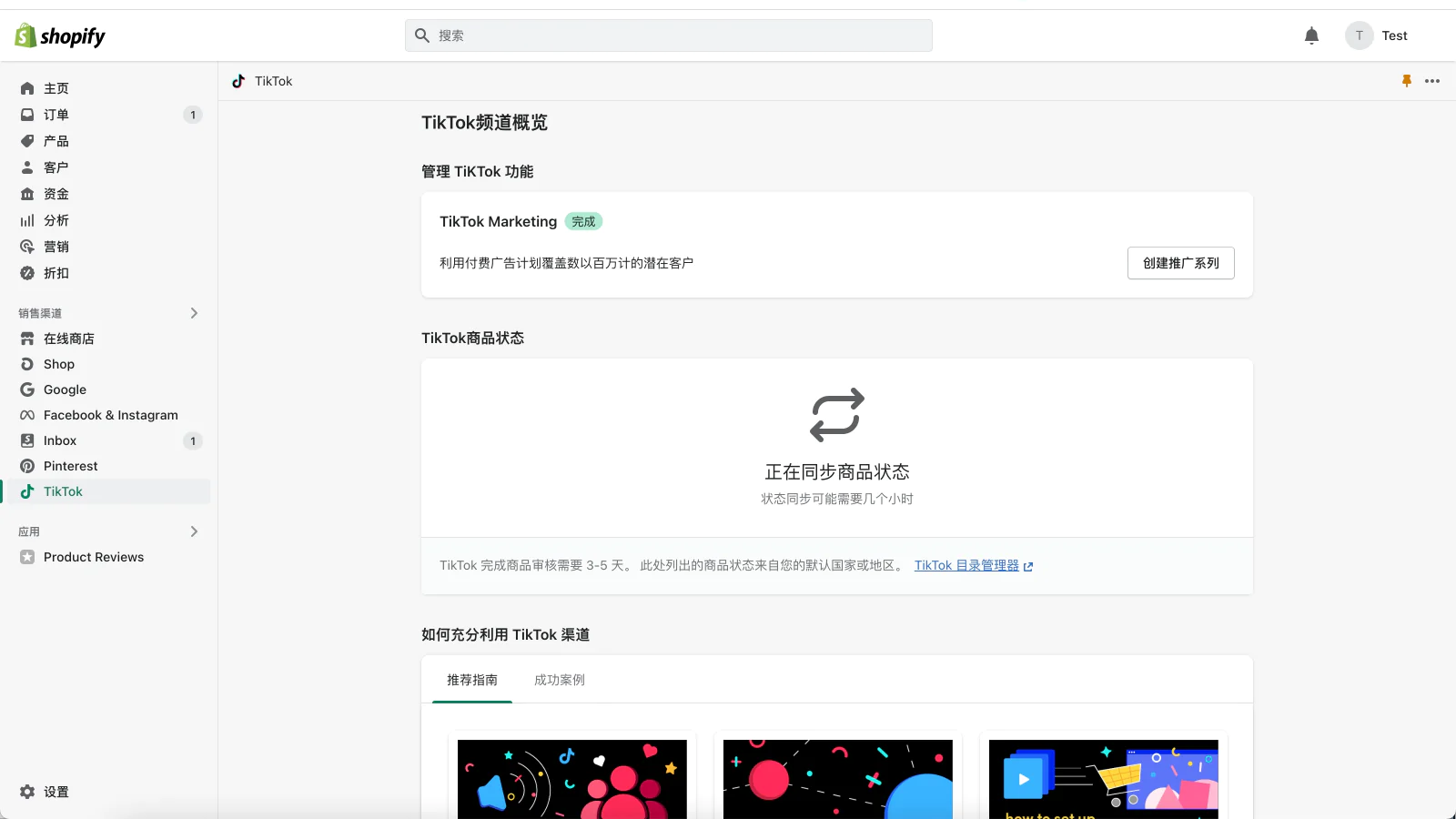Click the 搜索 search field
Screen dimensions: 1456x819
point(669,35)
